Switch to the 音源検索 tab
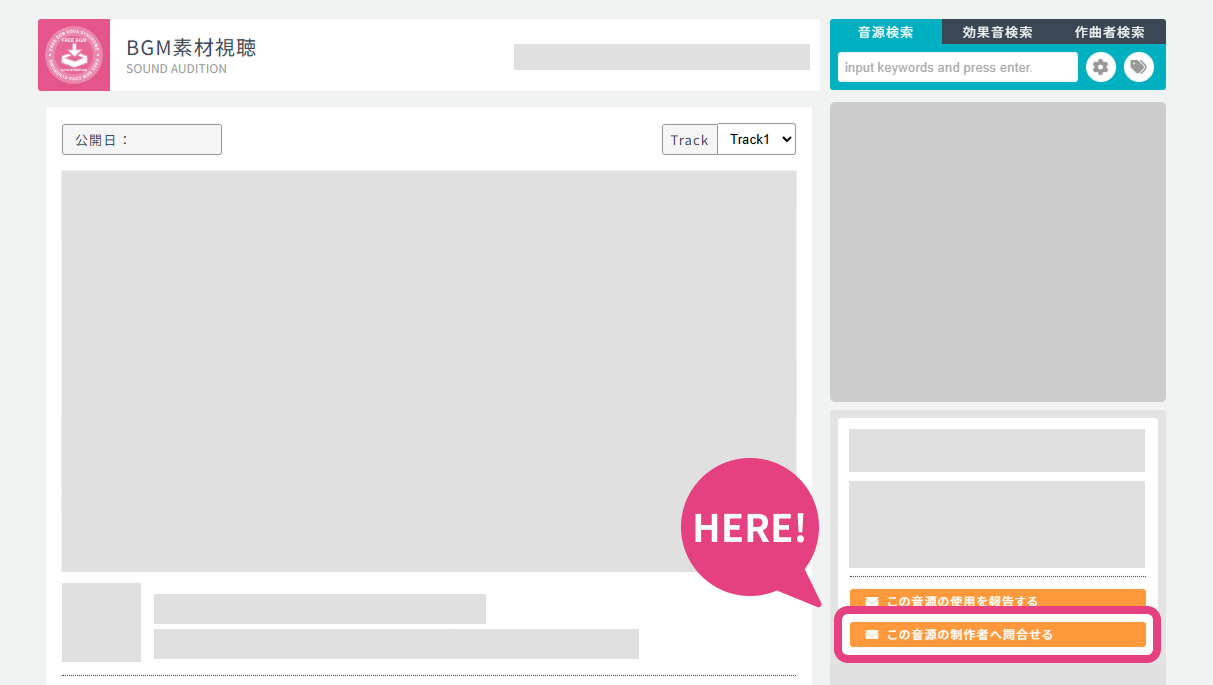Image resolution: width=1213 pixels, height=685 pixels. (885, 32)
